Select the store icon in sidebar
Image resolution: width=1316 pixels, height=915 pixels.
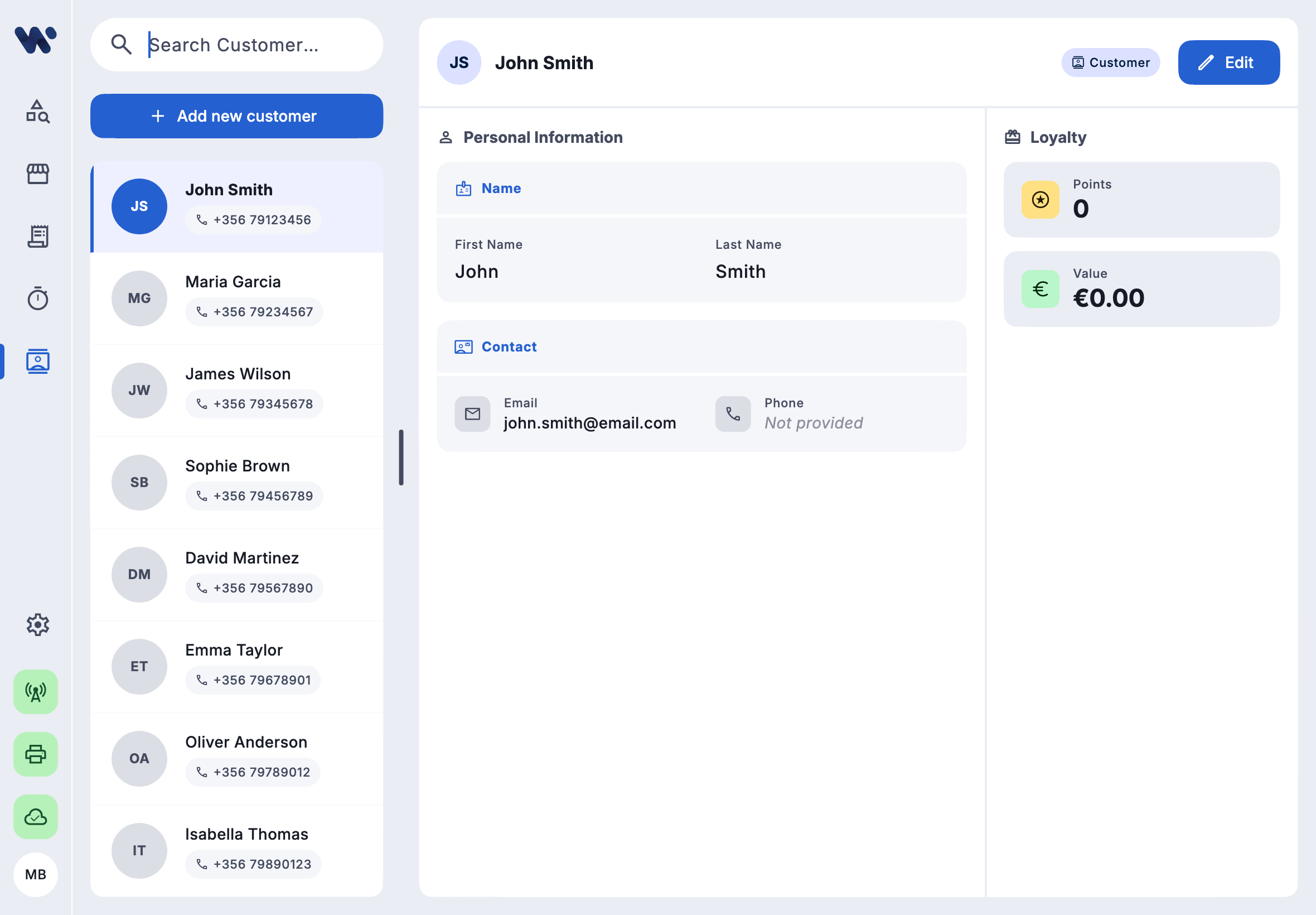36,174
